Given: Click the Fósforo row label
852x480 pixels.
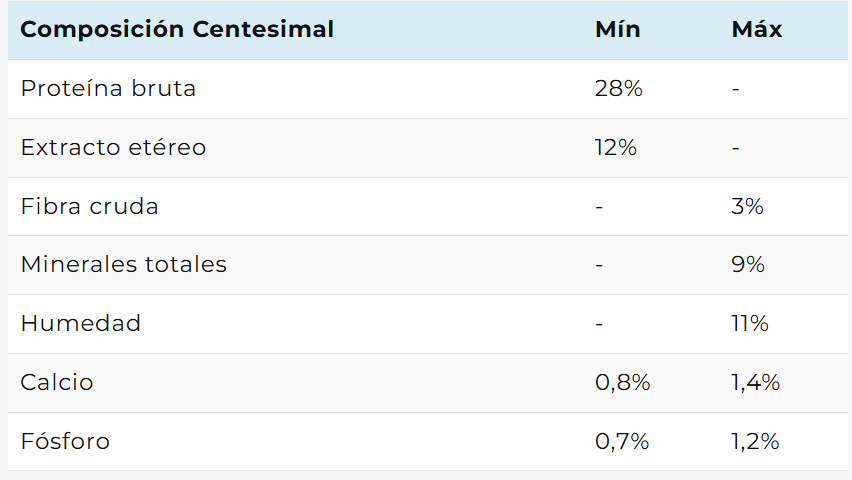Looking at the screenshot, I should [x=65, y=442].
